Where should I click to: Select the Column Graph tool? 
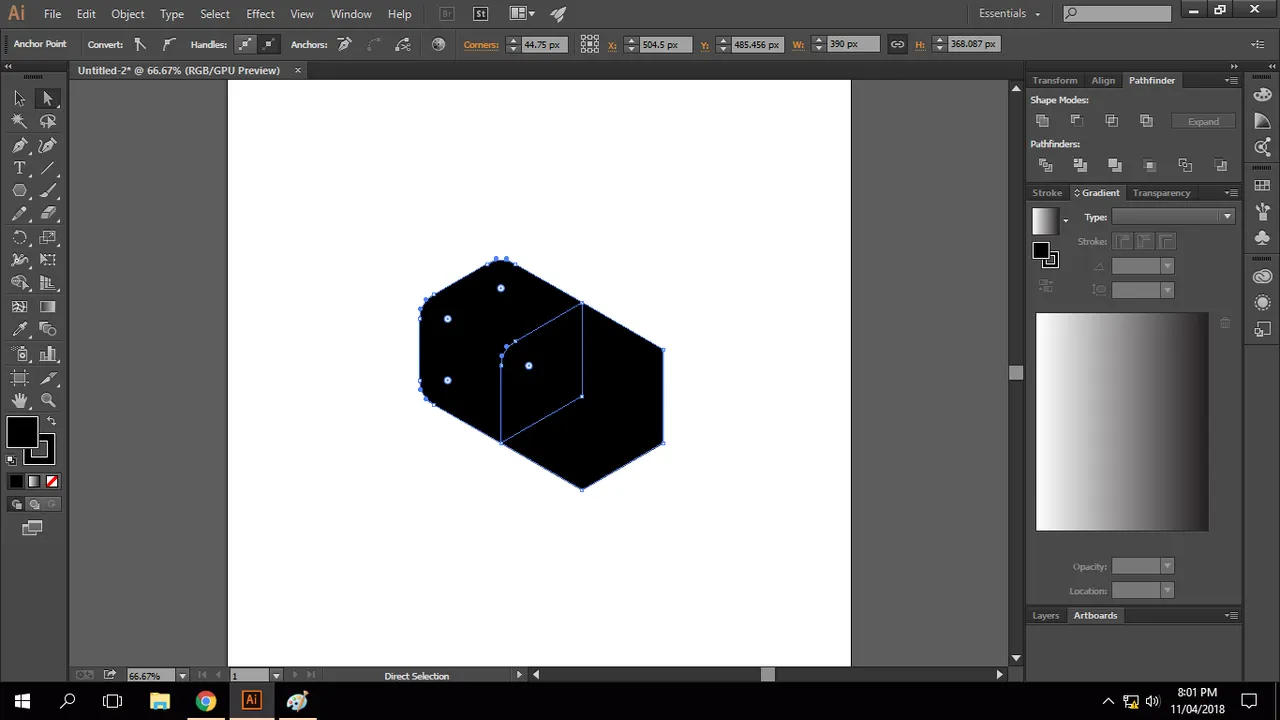click(47, 354)
